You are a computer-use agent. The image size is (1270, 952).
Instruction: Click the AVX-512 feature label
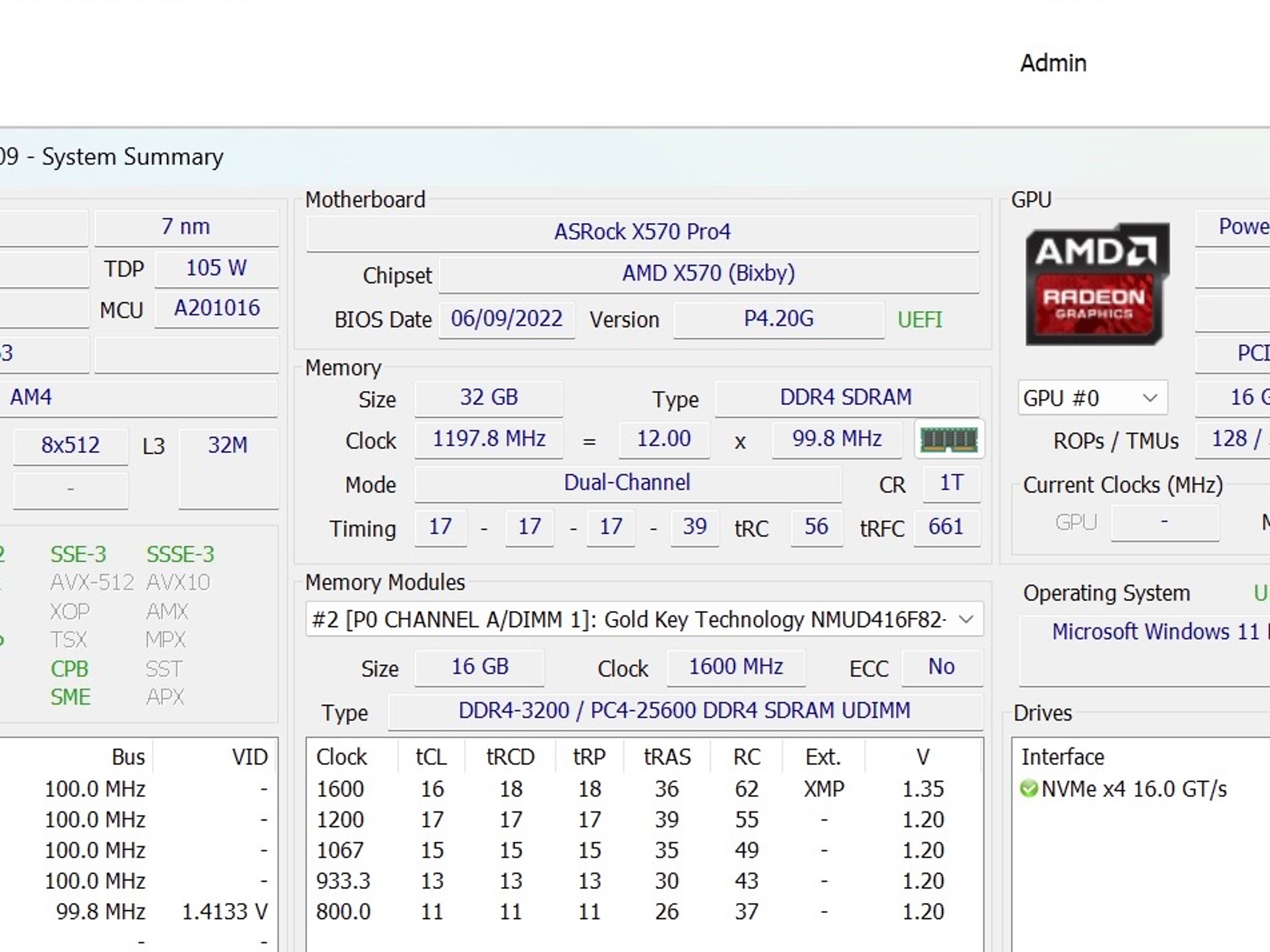coord(92,583)
